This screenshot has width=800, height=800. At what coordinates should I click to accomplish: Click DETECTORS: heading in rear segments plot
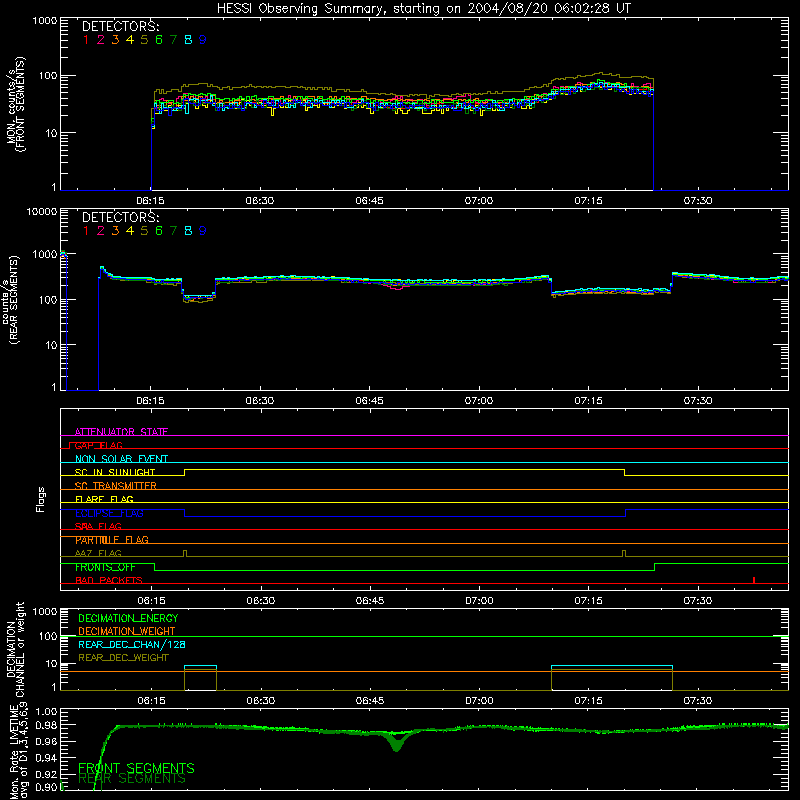pos(120,217)
